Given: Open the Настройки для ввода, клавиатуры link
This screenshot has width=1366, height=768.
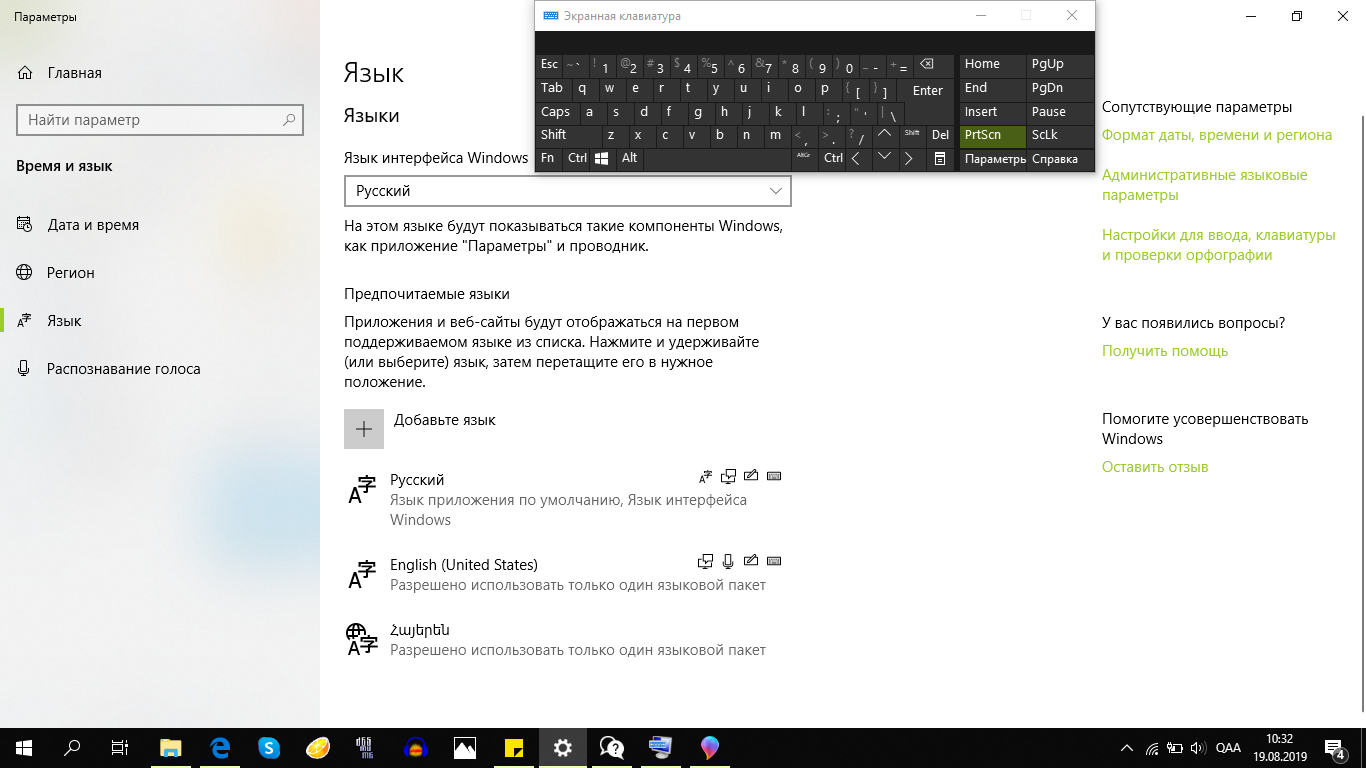Looking at the screenshot, I should click(1219, 245).
